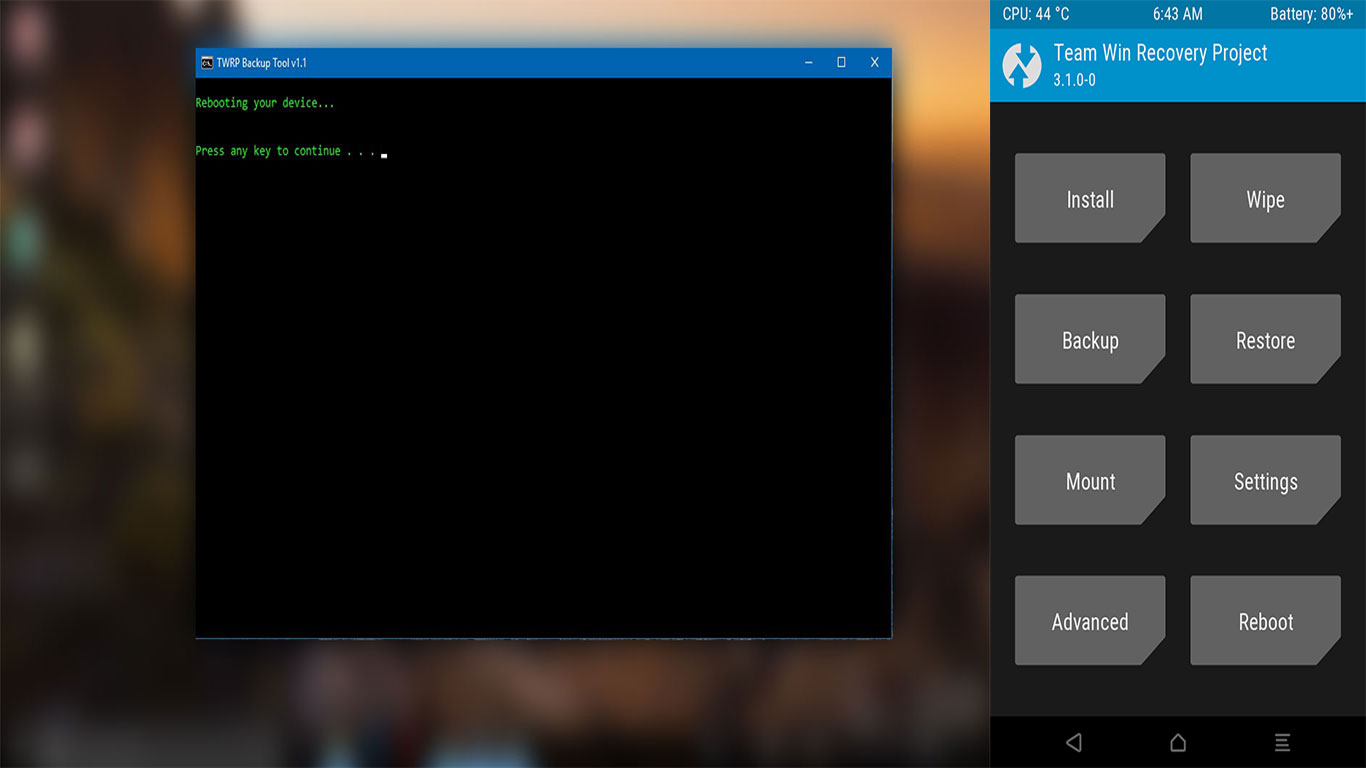Open TWRP Settings
This screenshot has width=1366, height=768.
(1265, 480)
